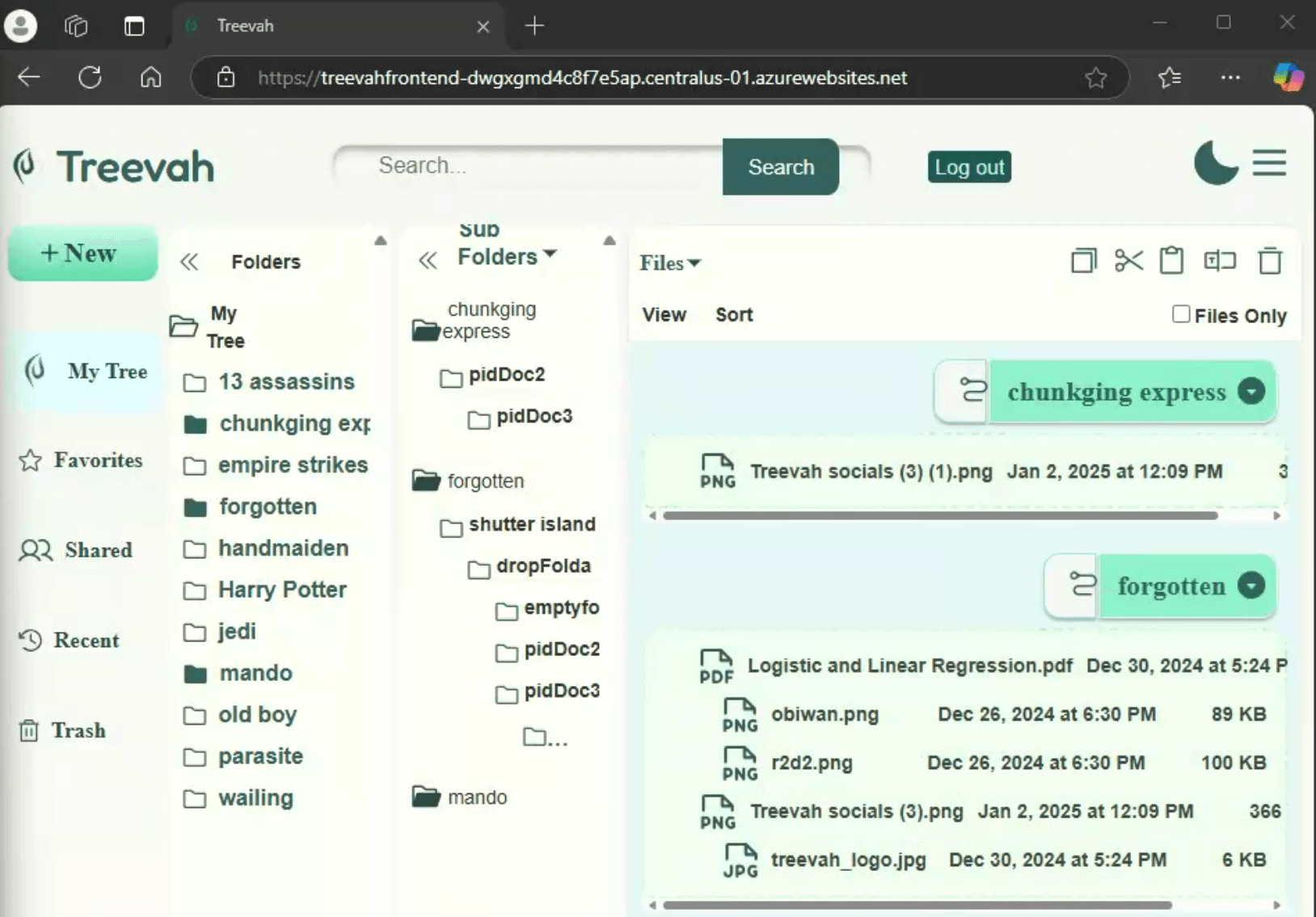Click the Search button
This screenshot has width=1316, height=917.
(x=781, y=166)
